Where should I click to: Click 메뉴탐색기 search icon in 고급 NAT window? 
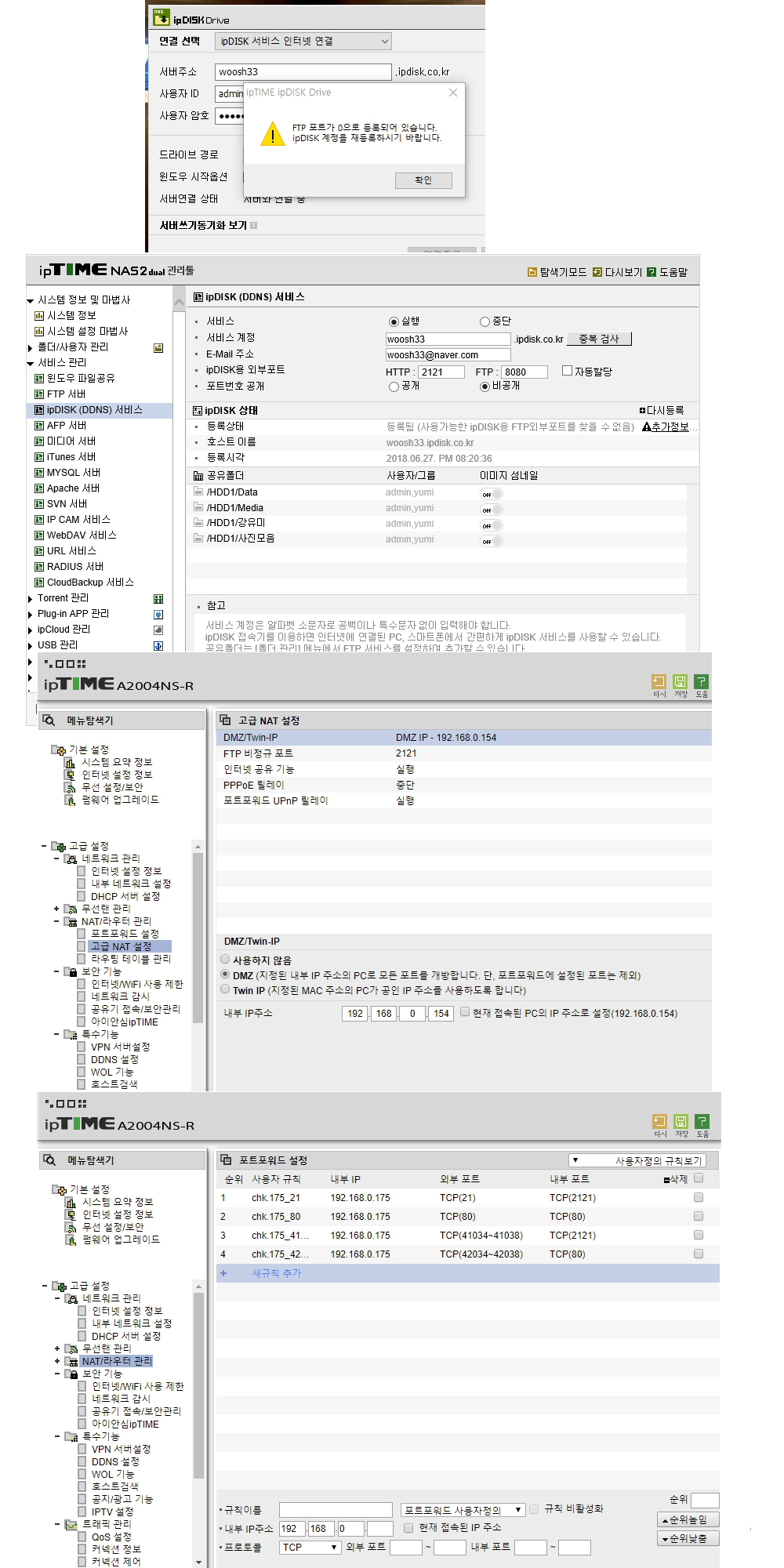pyautogui.click(x=49, y=720)
